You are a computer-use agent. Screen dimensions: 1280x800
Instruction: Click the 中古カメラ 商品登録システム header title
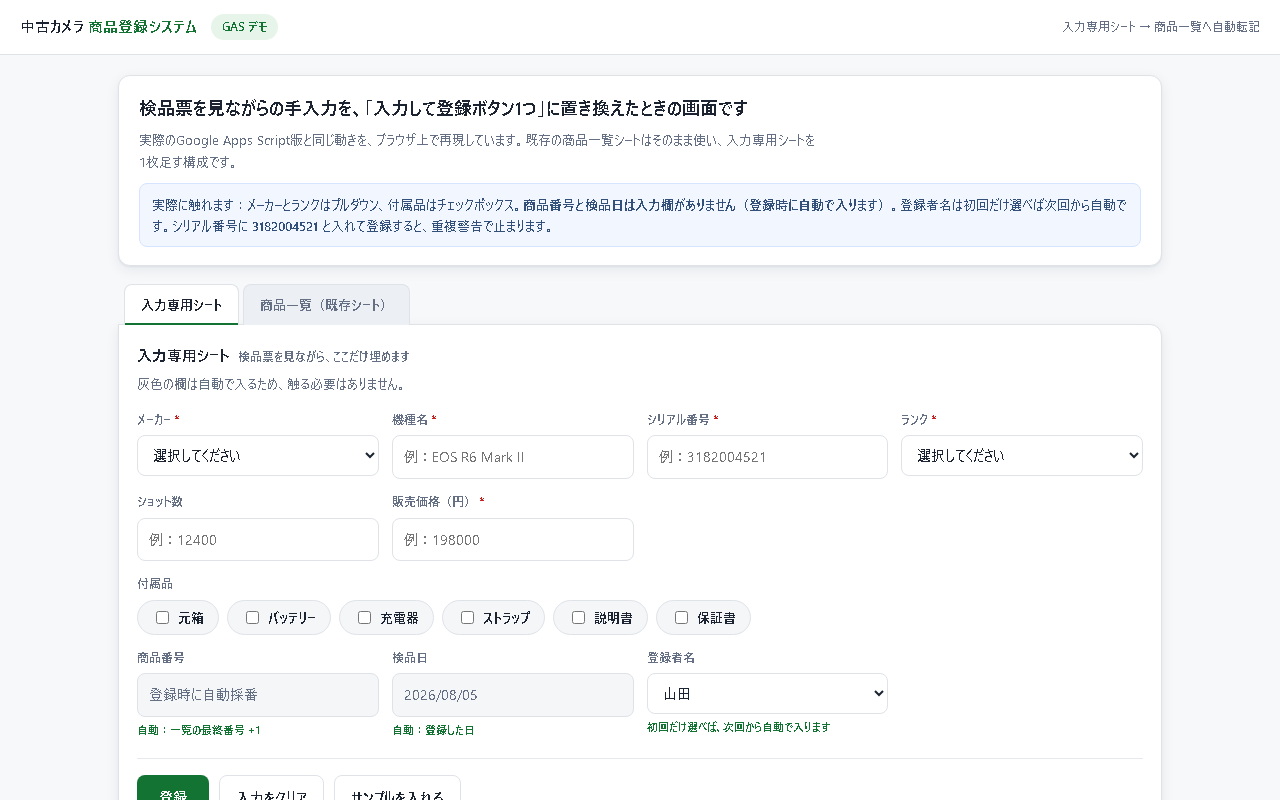point(109,27)
